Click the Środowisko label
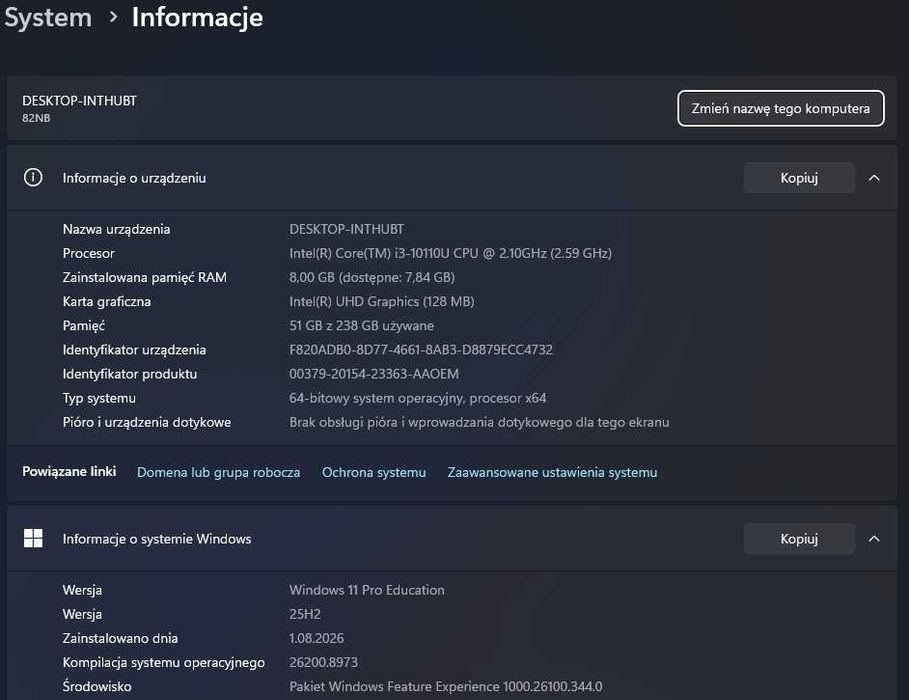Screen dimensions: 909x700 point(97,687)
